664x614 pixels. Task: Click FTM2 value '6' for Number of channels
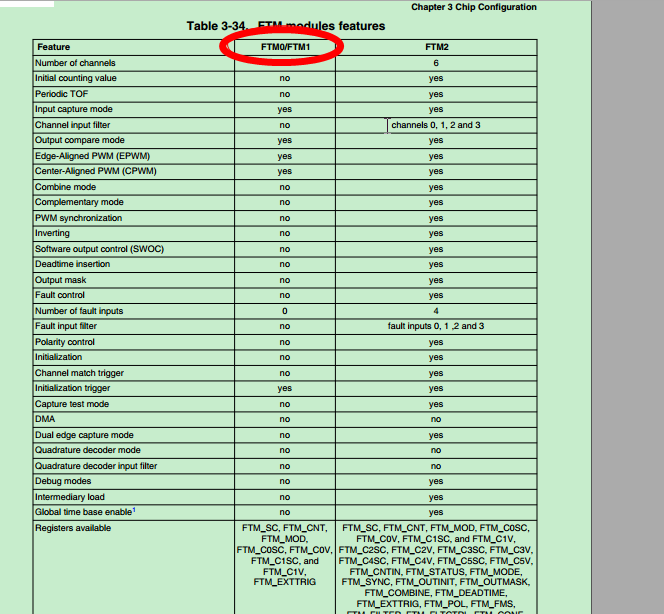coord(436,63)
